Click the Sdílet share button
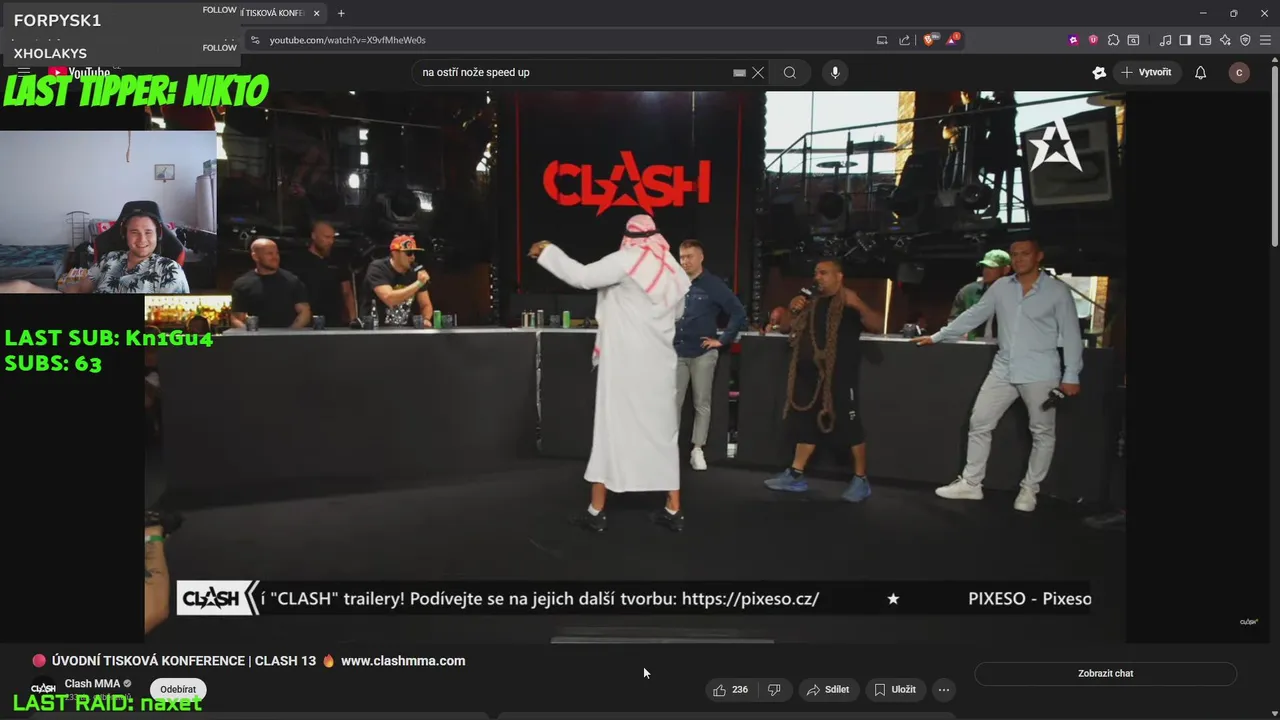This screenshot has height=720, width=1280. 828,689
